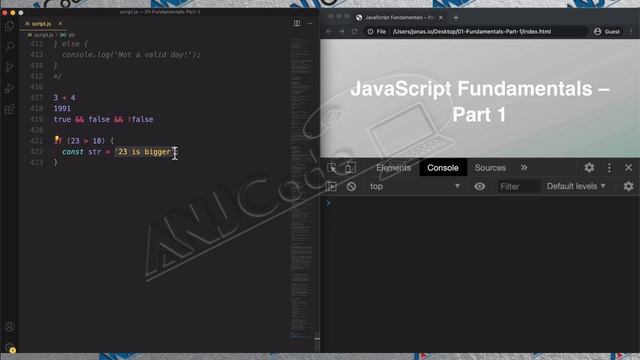This screenshot has height=360, width=640.
Task: Open the top JavaScript context dropdown
Action: click(415, 187)
